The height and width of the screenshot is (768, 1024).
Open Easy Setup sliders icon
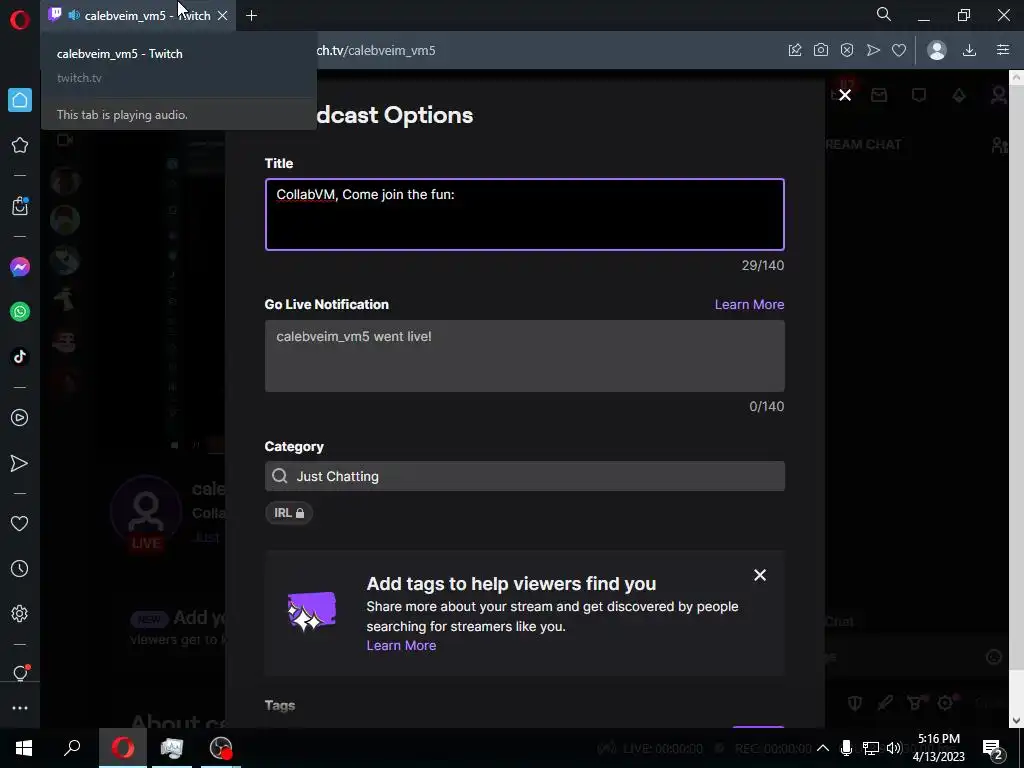1003,50
